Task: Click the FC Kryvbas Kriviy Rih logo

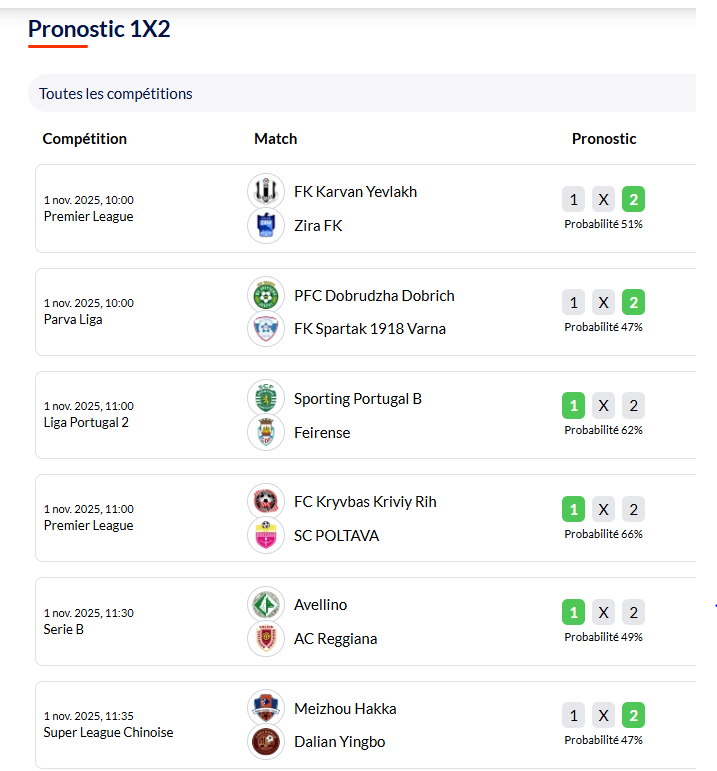Action: click(266, 501)
